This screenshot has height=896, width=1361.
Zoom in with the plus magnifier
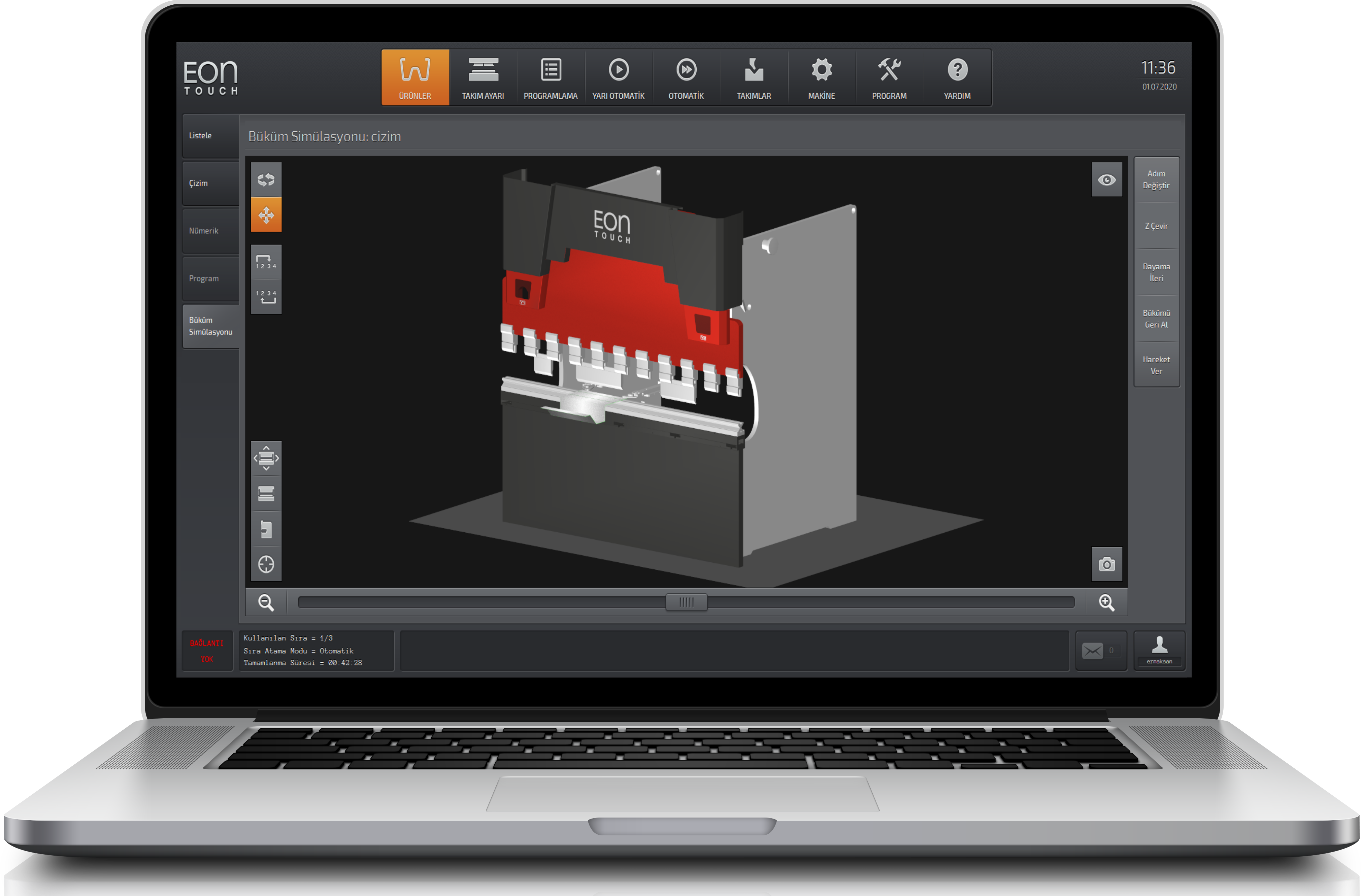point(1106,602)
